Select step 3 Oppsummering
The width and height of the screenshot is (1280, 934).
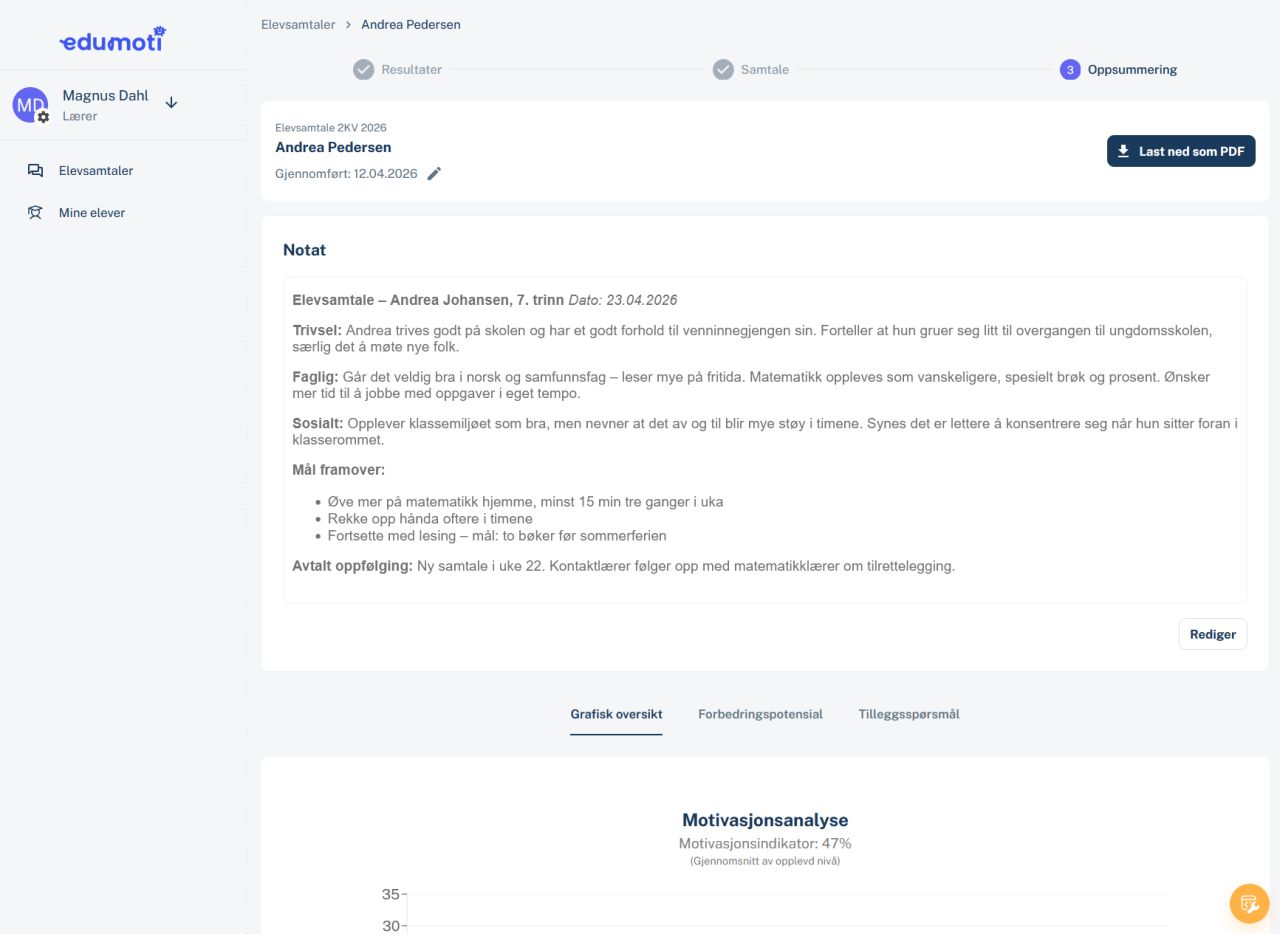tap(1118, 70)
